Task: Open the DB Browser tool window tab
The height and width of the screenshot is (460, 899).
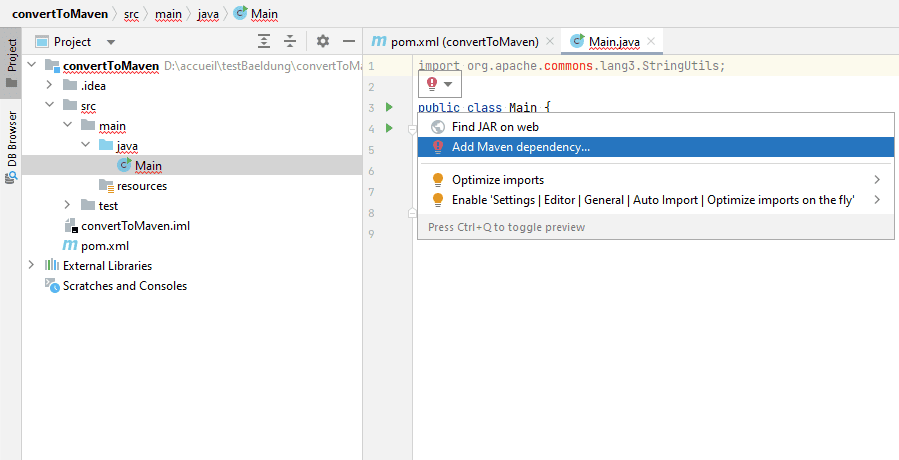Action: pyautogui.click(x=11, y=147)
